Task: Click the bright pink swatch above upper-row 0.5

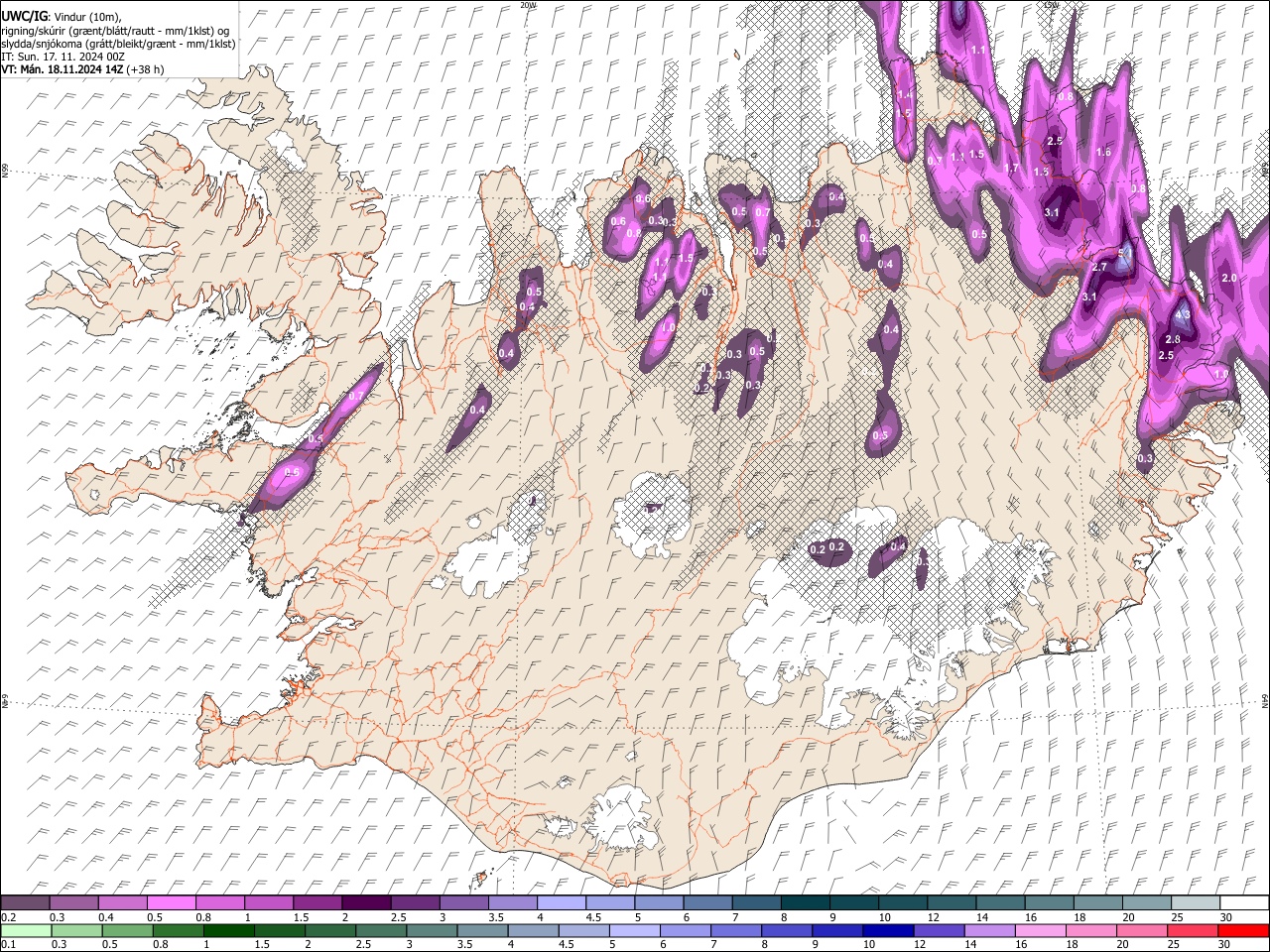Action: (x=171, y=903)
